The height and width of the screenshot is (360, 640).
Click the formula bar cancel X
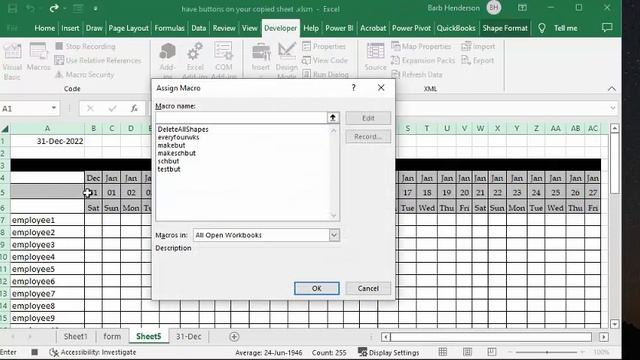point(90,108)
